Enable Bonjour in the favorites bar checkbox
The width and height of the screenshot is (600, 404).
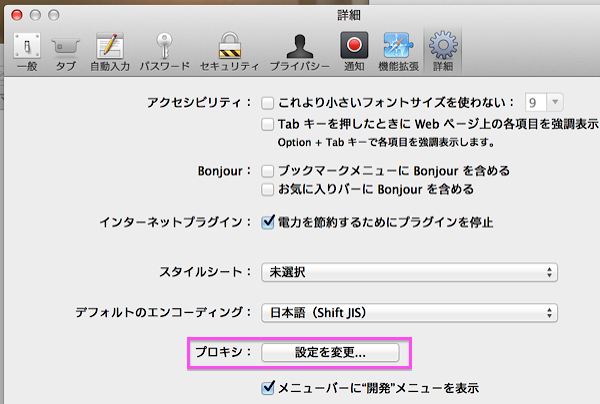tap(268, 188)
